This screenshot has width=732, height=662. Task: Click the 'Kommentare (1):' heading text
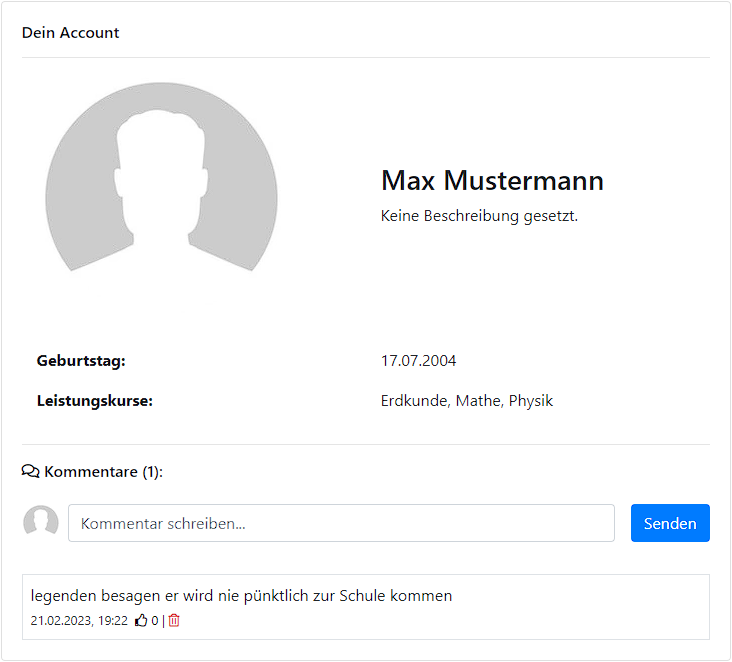[104, 472]
